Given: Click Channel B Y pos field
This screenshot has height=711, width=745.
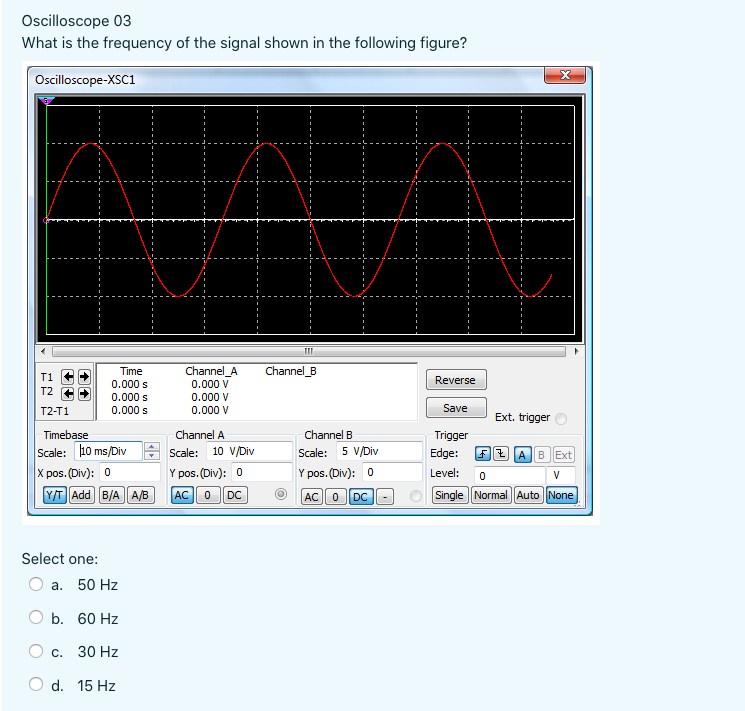Looking at the screenshot, I should point(392,472).
